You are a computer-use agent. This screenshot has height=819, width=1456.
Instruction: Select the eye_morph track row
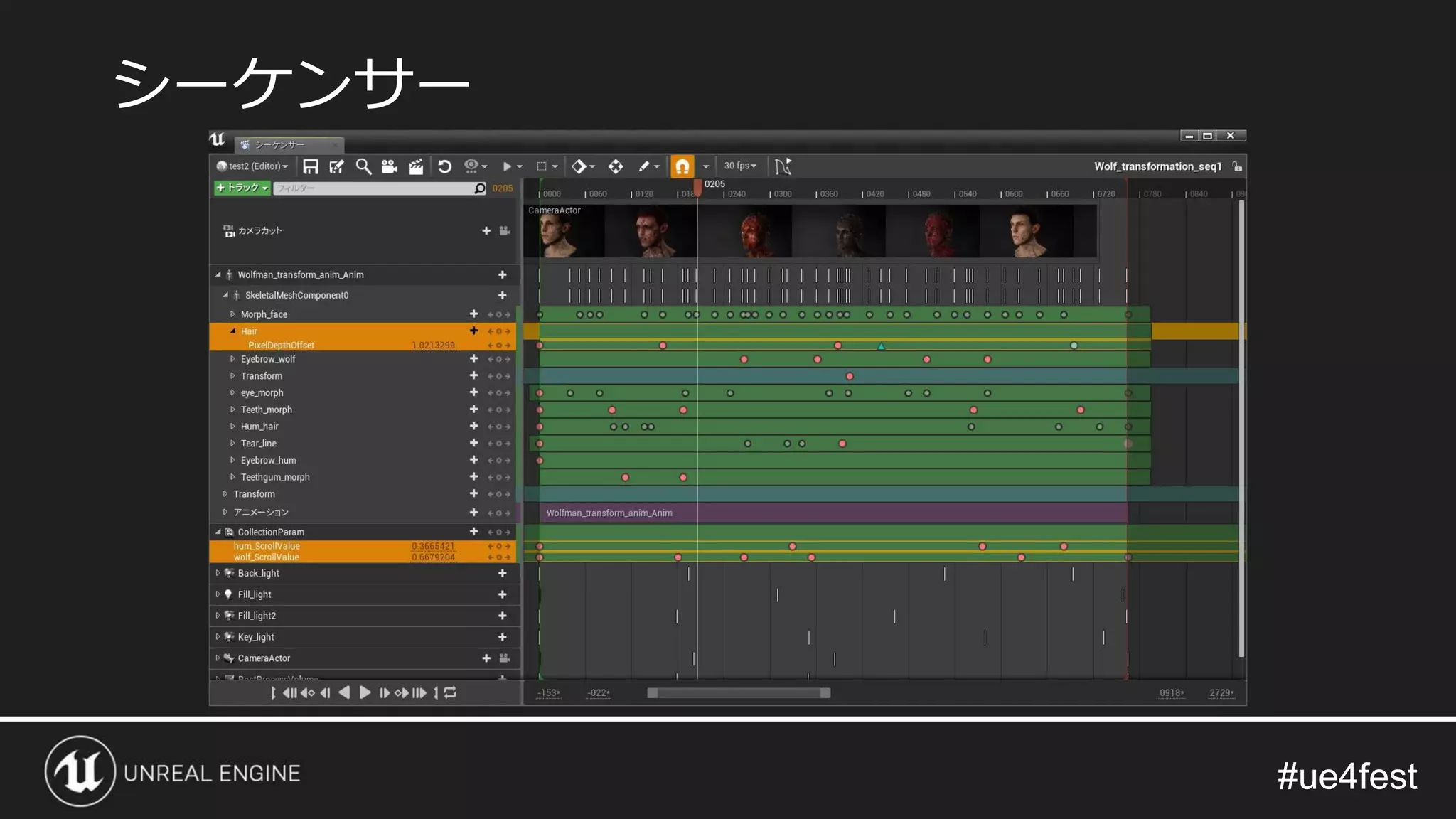363,392
